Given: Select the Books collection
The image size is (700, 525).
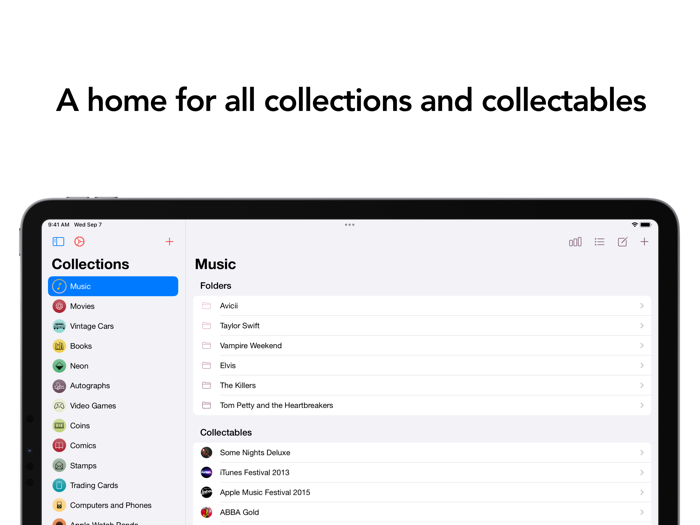Looking at the screenshot, I should pyautogui.click(x=113, y=346).
